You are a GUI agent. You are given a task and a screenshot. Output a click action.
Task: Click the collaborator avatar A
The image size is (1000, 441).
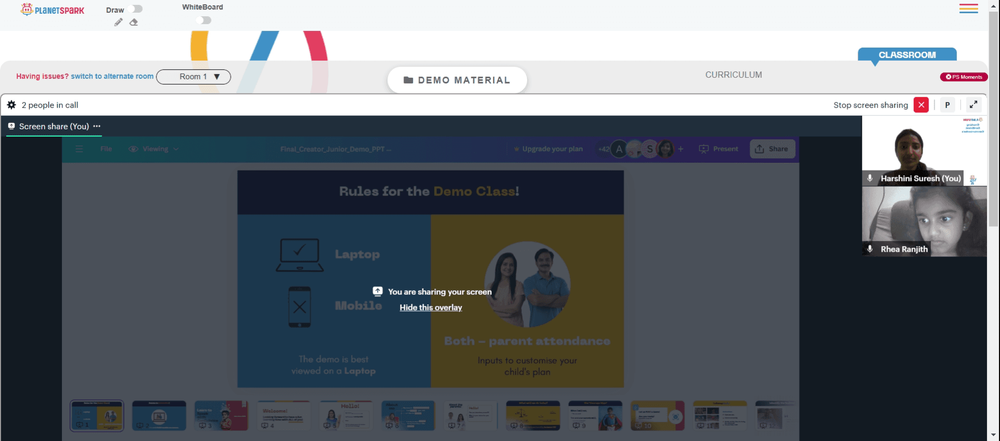pos(619,149)
